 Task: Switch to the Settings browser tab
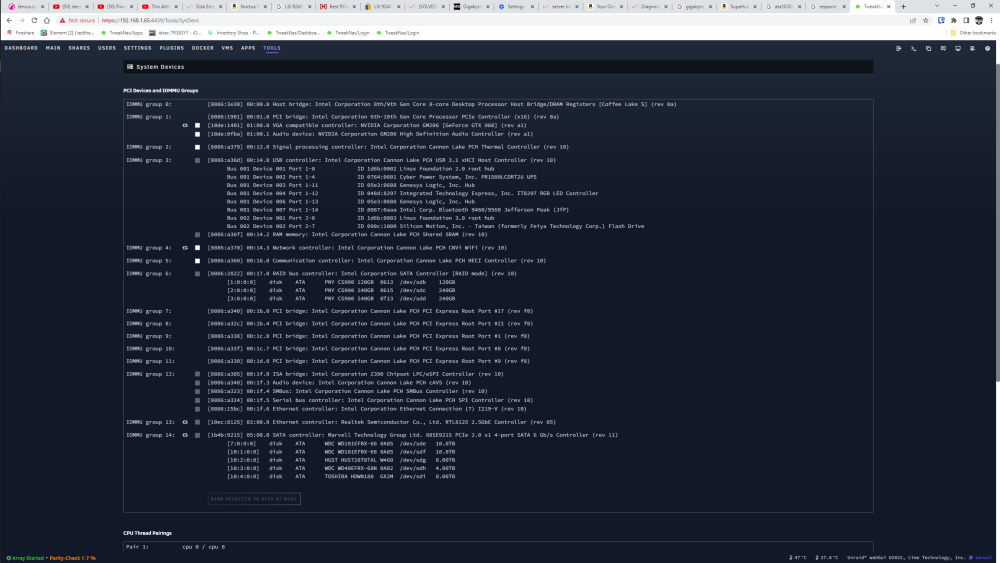coord(515,6)
